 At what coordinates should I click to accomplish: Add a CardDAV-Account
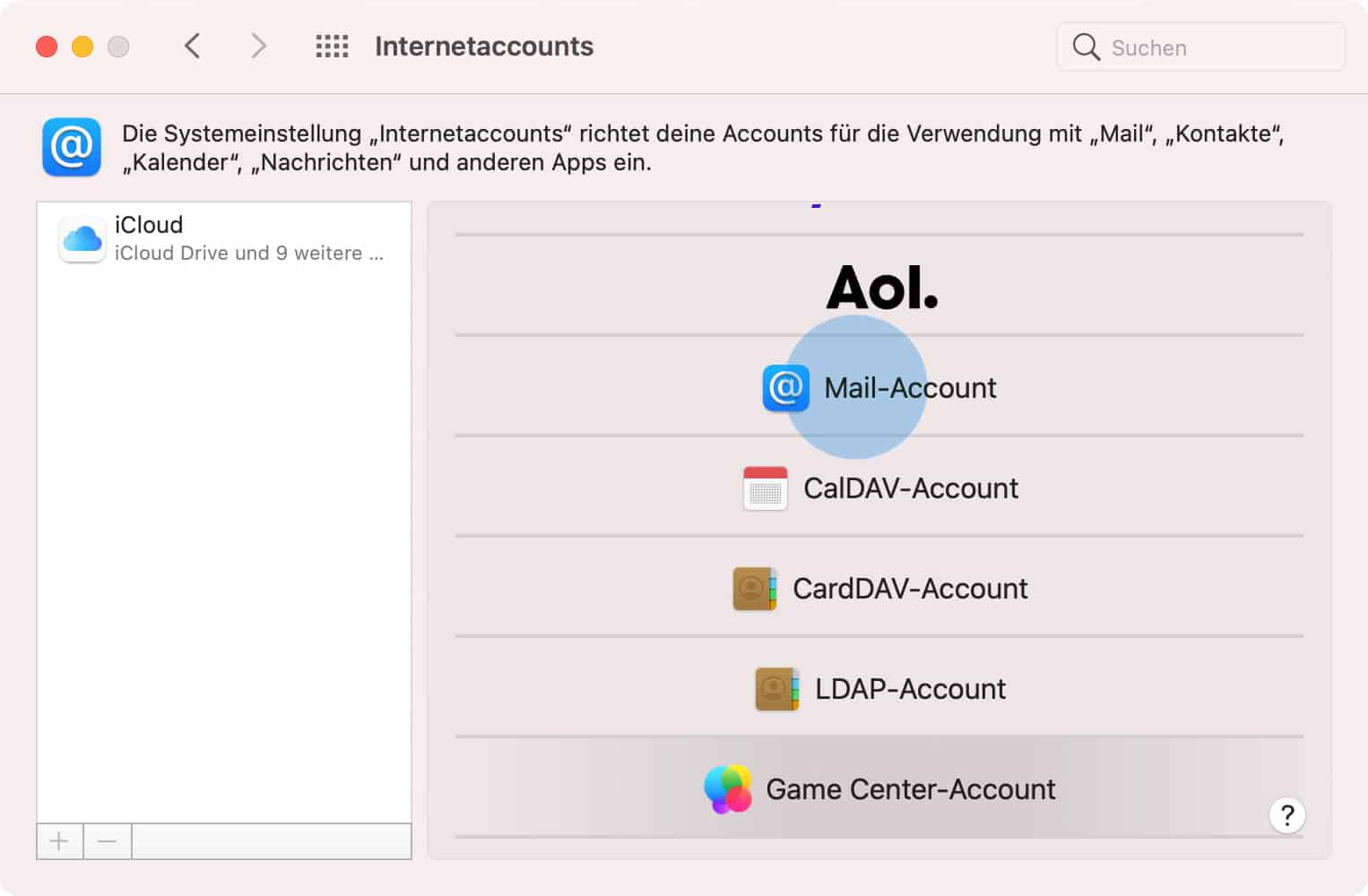(x=879, y=588)
